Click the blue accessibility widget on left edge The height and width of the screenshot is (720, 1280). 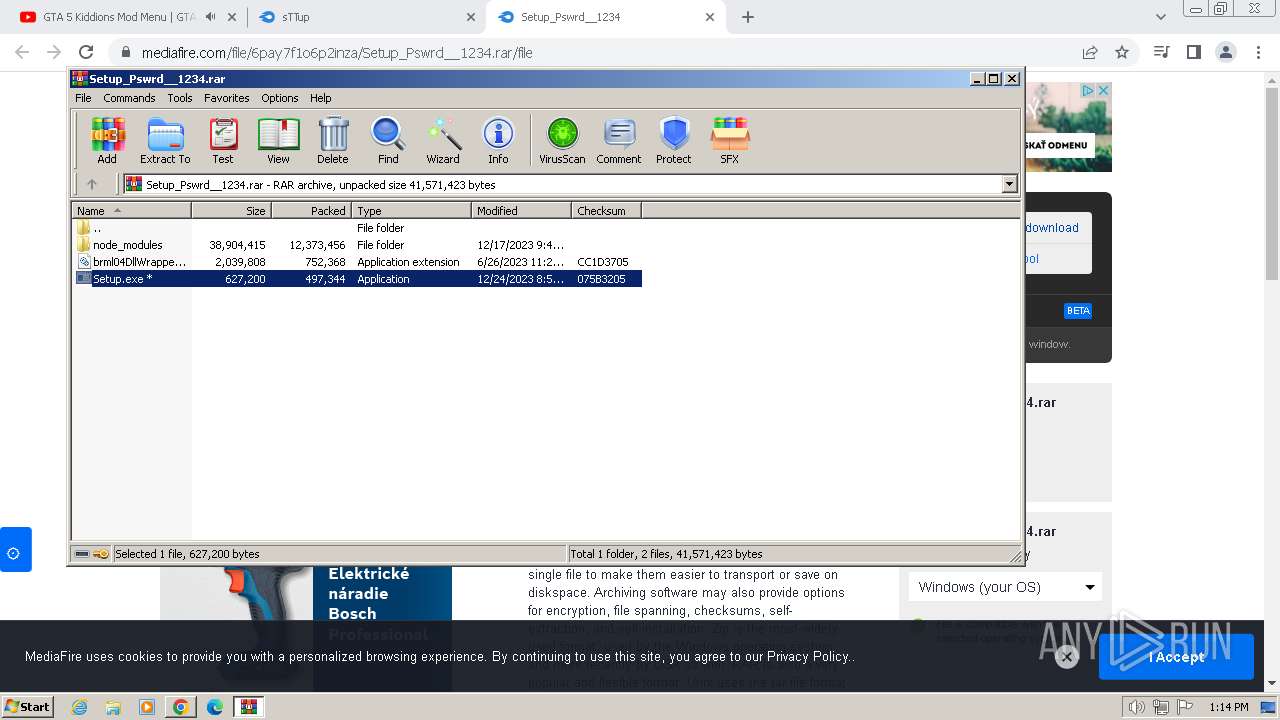[x=15, y=549]
